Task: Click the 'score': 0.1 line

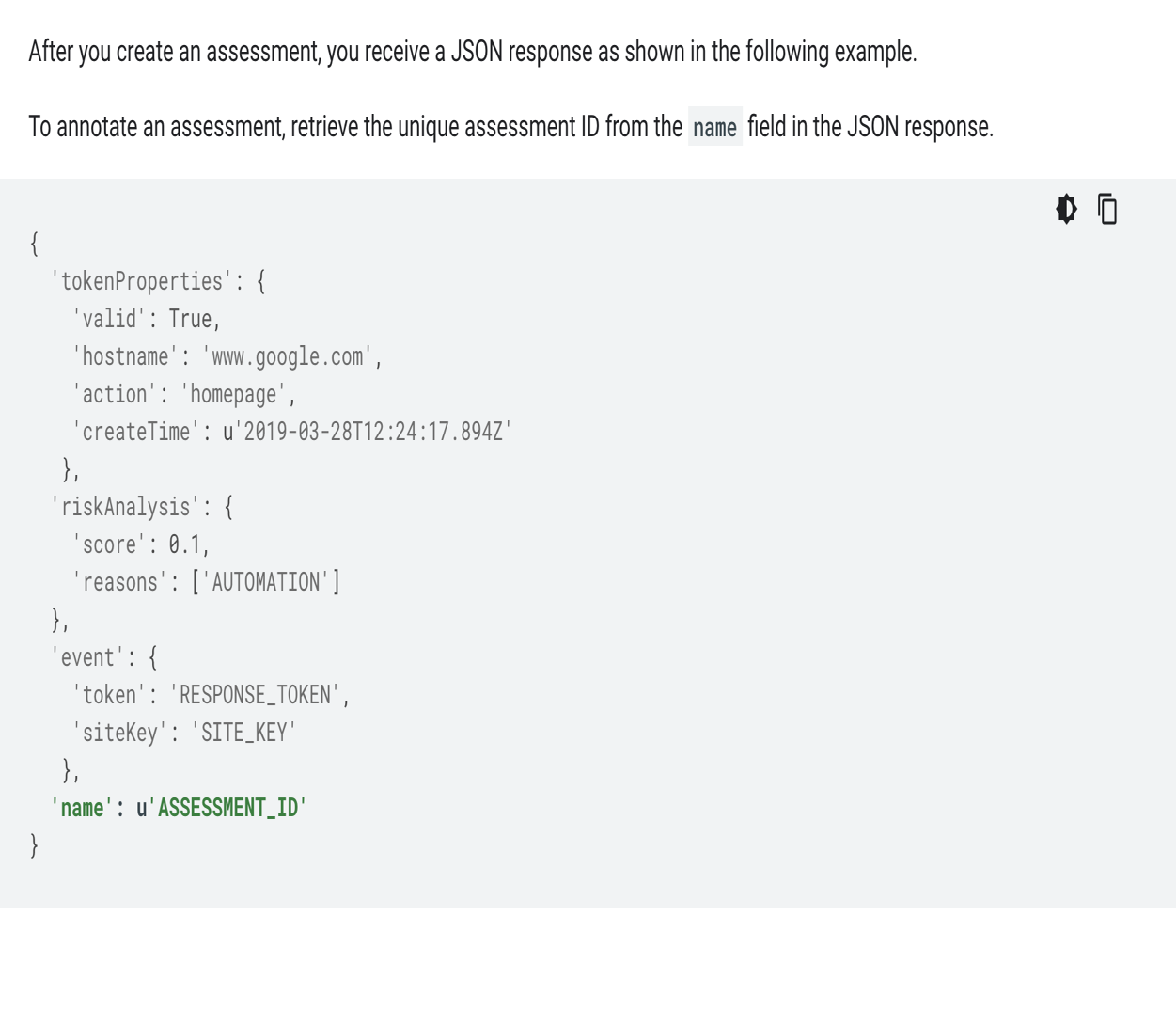Action: (141, 544)
